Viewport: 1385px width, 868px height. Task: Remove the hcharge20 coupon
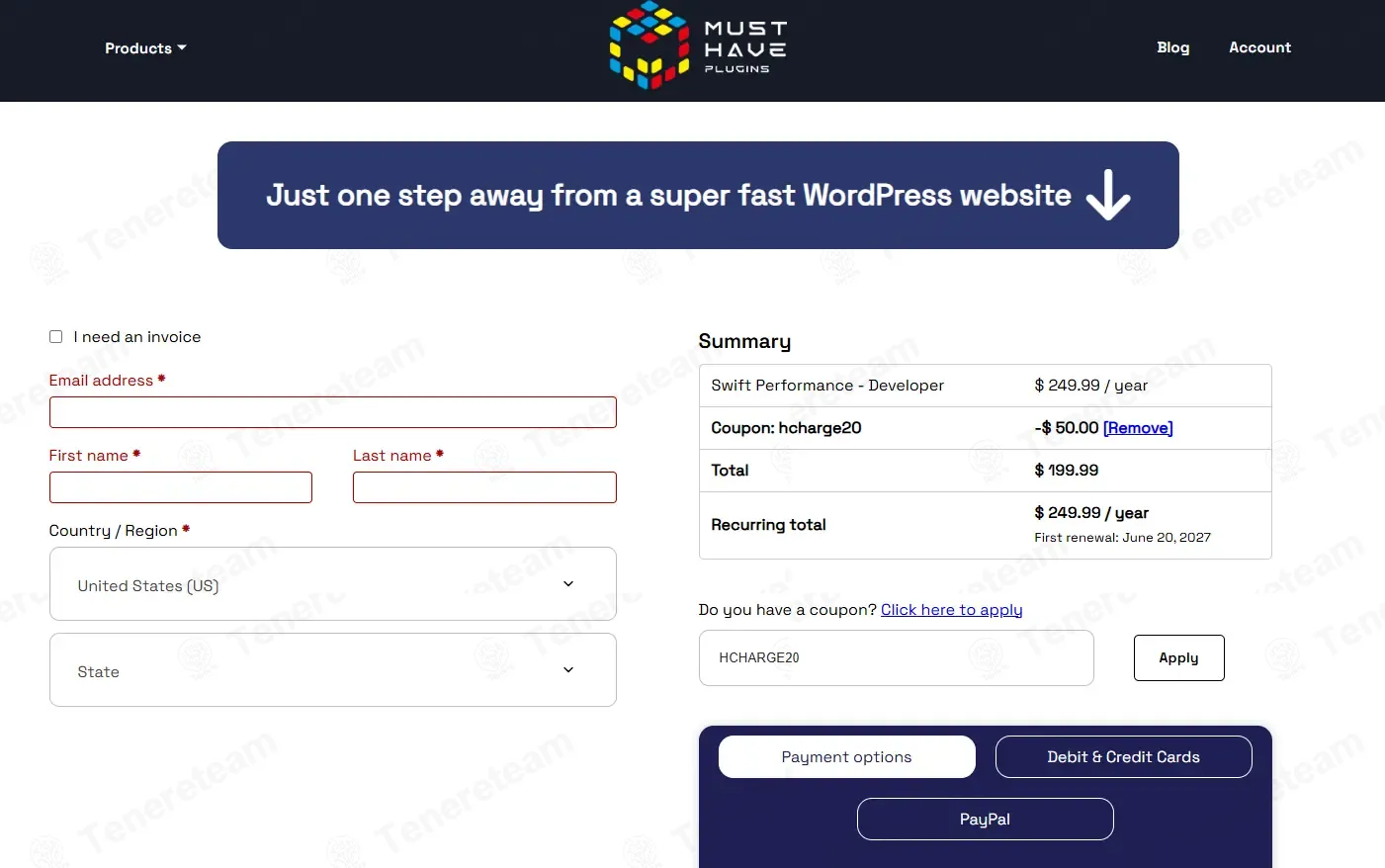[x=1138, y=428]
